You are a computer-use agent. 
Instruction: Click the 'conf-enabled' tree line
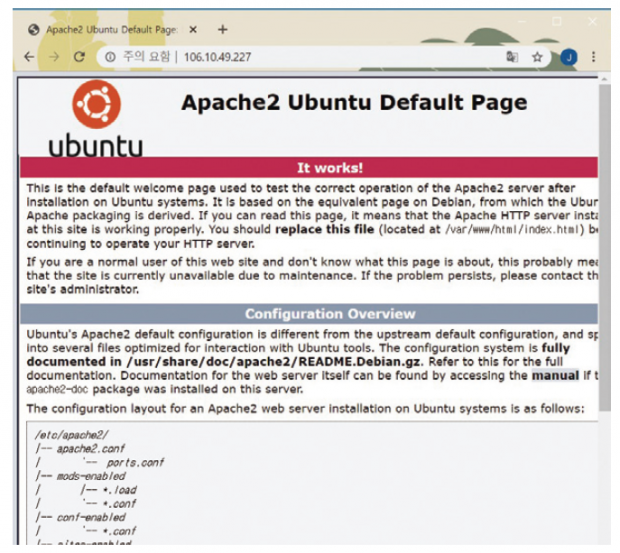[91, 517]
